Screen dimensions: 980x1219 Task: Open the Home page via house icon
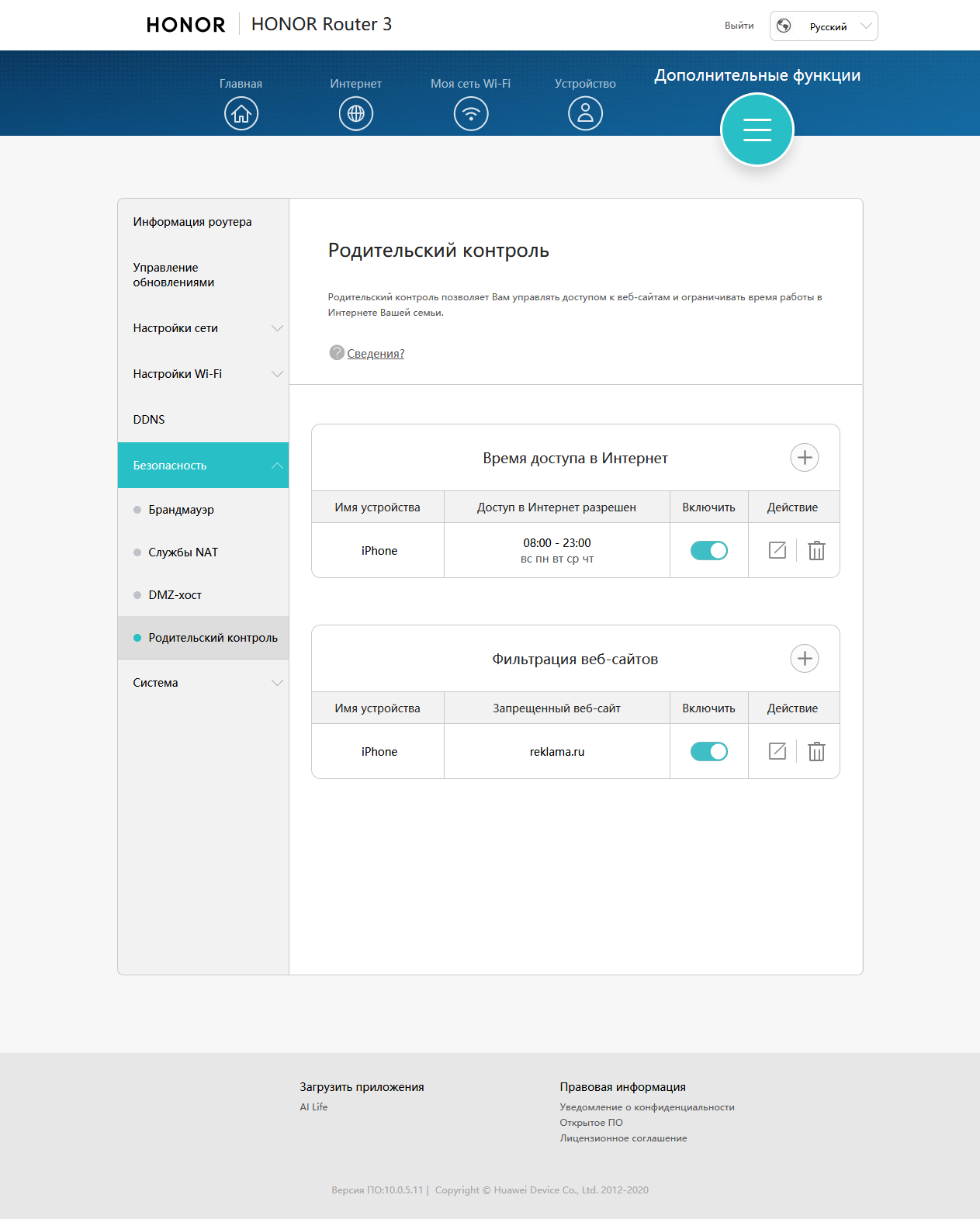coord(241,113)
